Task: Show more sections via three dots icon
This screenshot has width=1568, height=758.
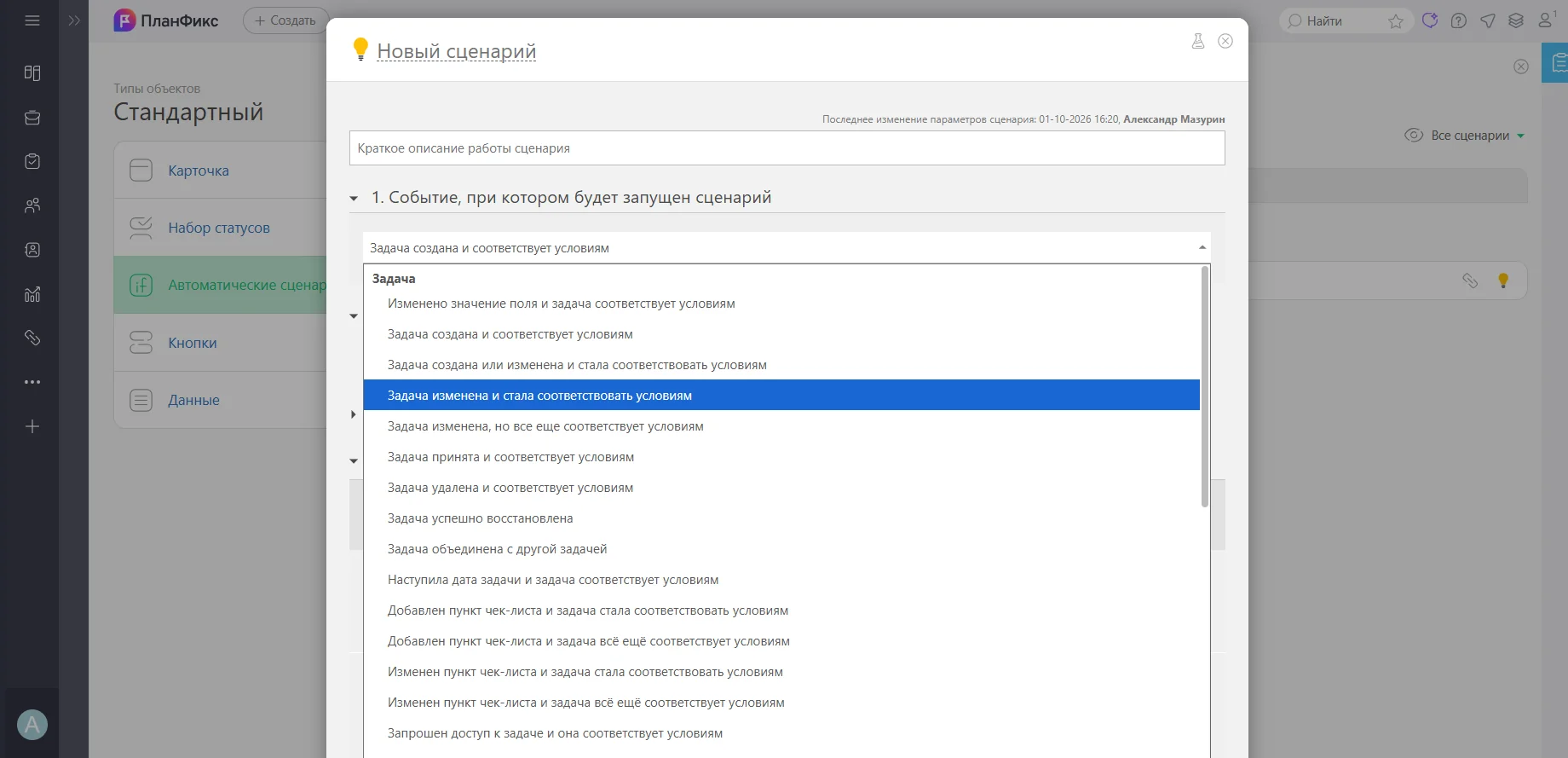Action: point(32,382)
